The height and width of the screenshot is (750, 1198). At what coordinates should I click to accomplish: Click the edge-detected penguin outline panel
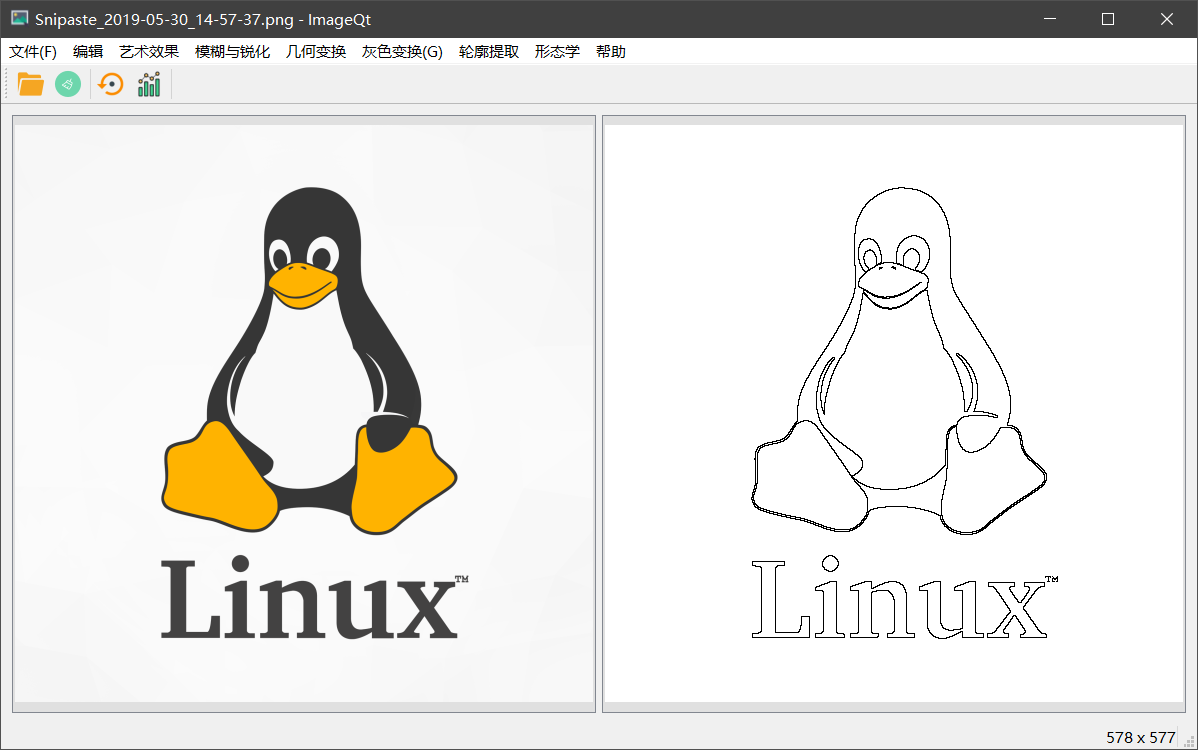pyautogui.click(x=894, y=414)
